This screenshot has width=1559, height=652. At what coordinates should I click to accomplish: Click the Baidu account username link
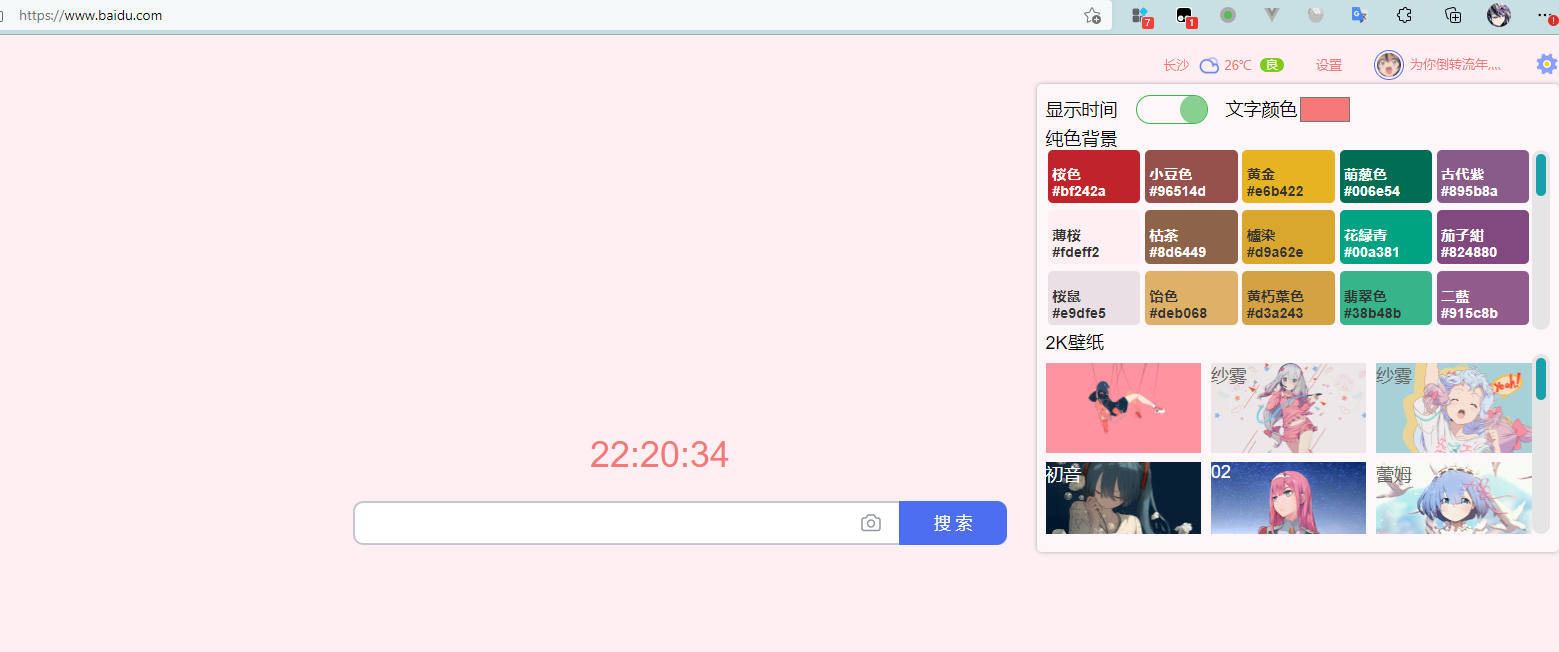(x=1454, y=65)
